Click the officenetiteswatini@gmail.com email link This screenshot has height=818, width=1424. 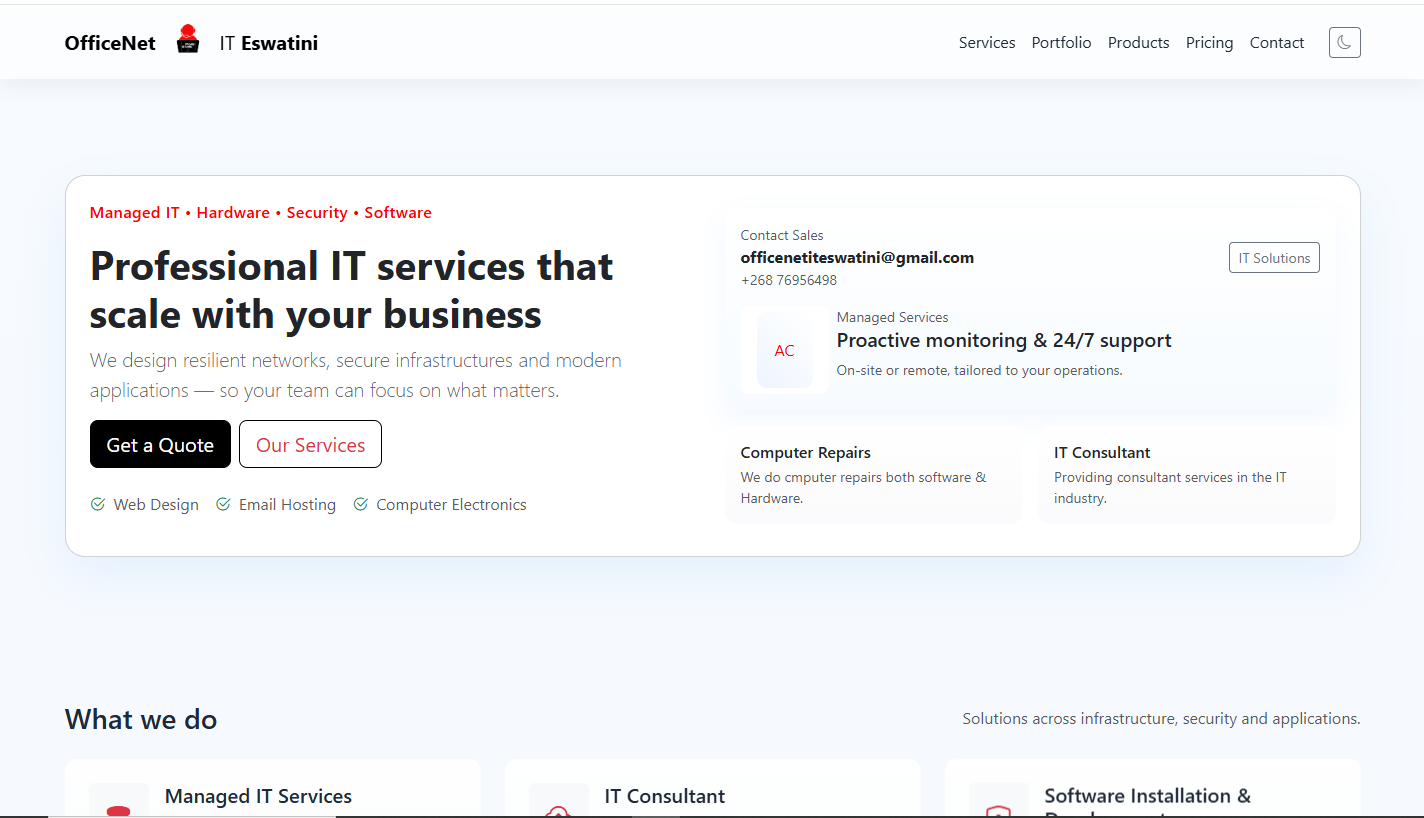click(x=857, y=257)
